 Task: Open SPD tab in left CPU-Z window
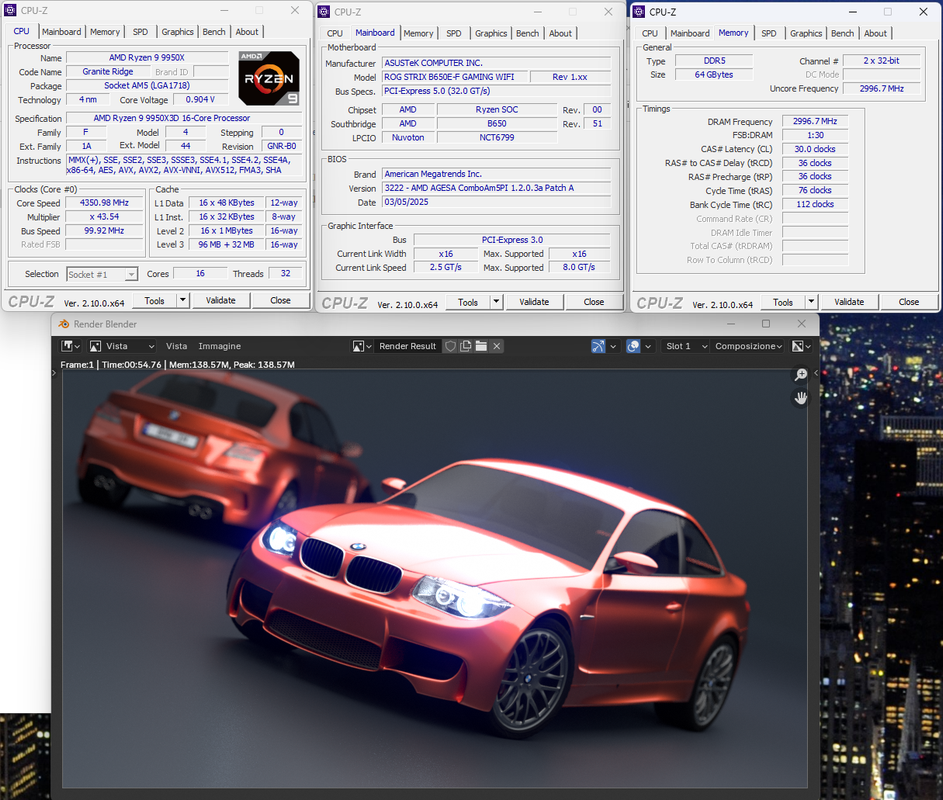click(140, 32)
